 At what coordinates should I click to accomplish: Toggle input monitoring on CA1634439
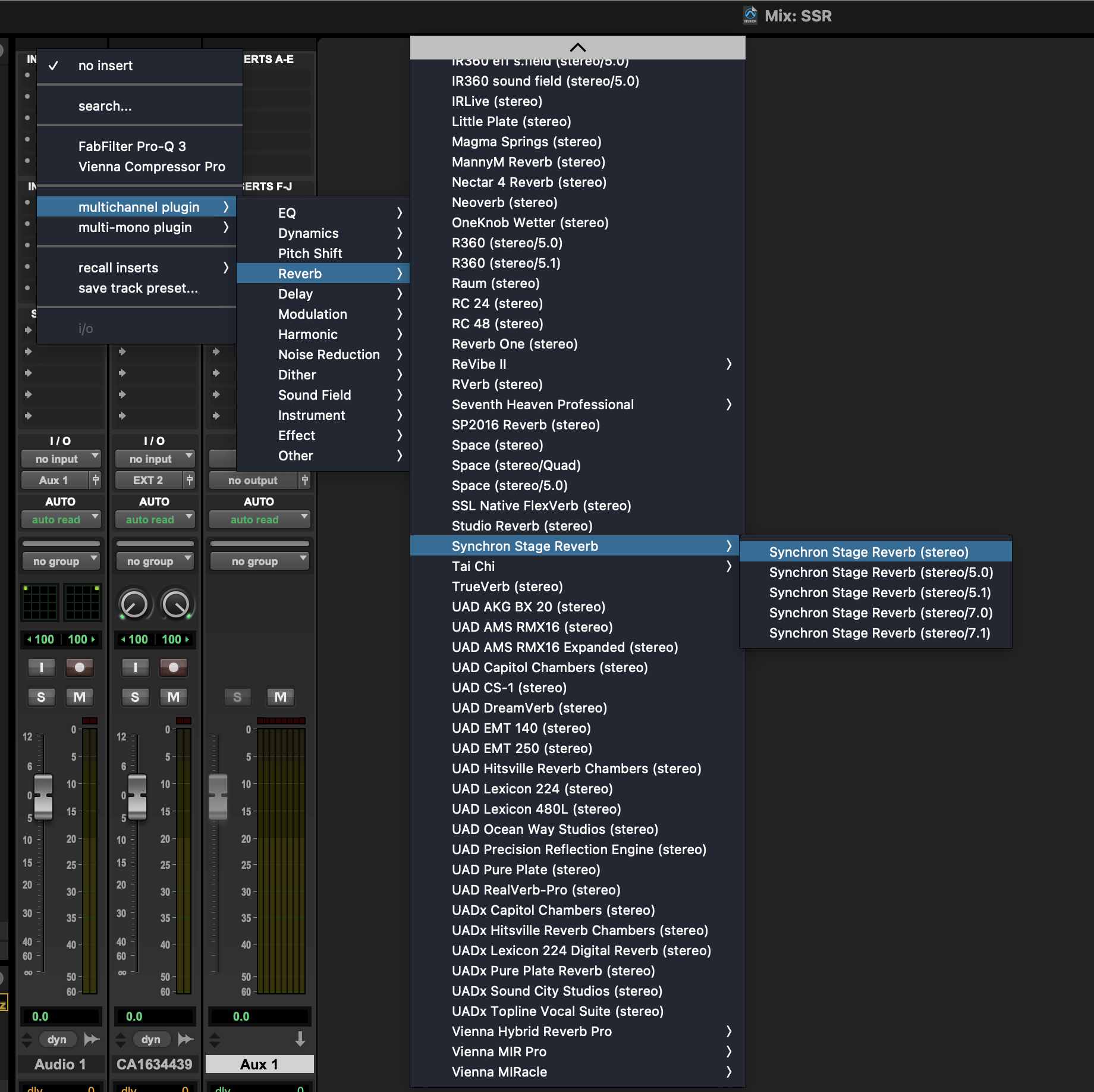click(x=135, y=667)
